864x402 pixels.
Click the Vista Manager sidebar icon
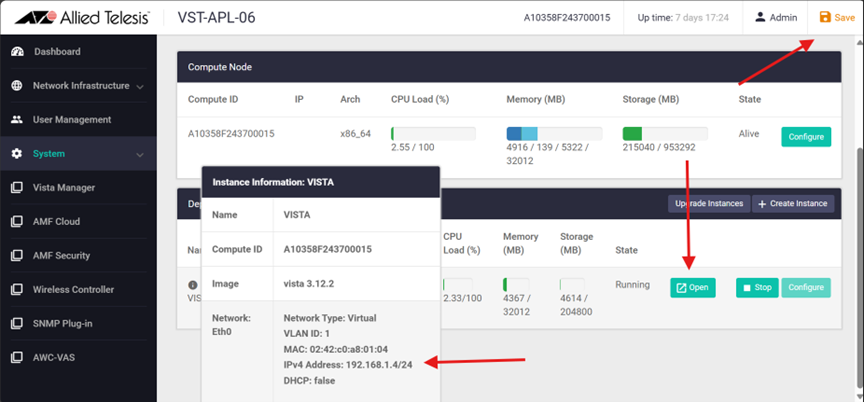(17, 188)
